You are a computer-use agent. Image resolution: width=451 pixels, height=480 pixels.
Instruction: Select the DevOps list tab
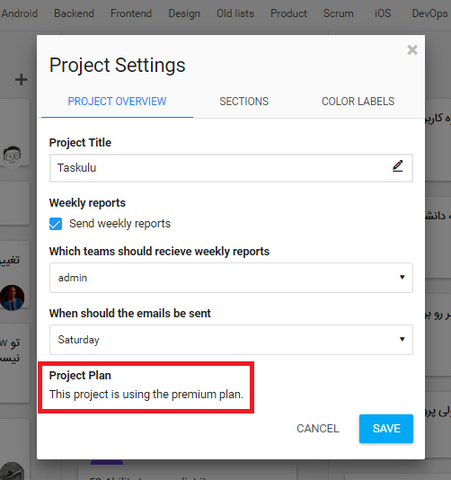(x=430, y=14)
